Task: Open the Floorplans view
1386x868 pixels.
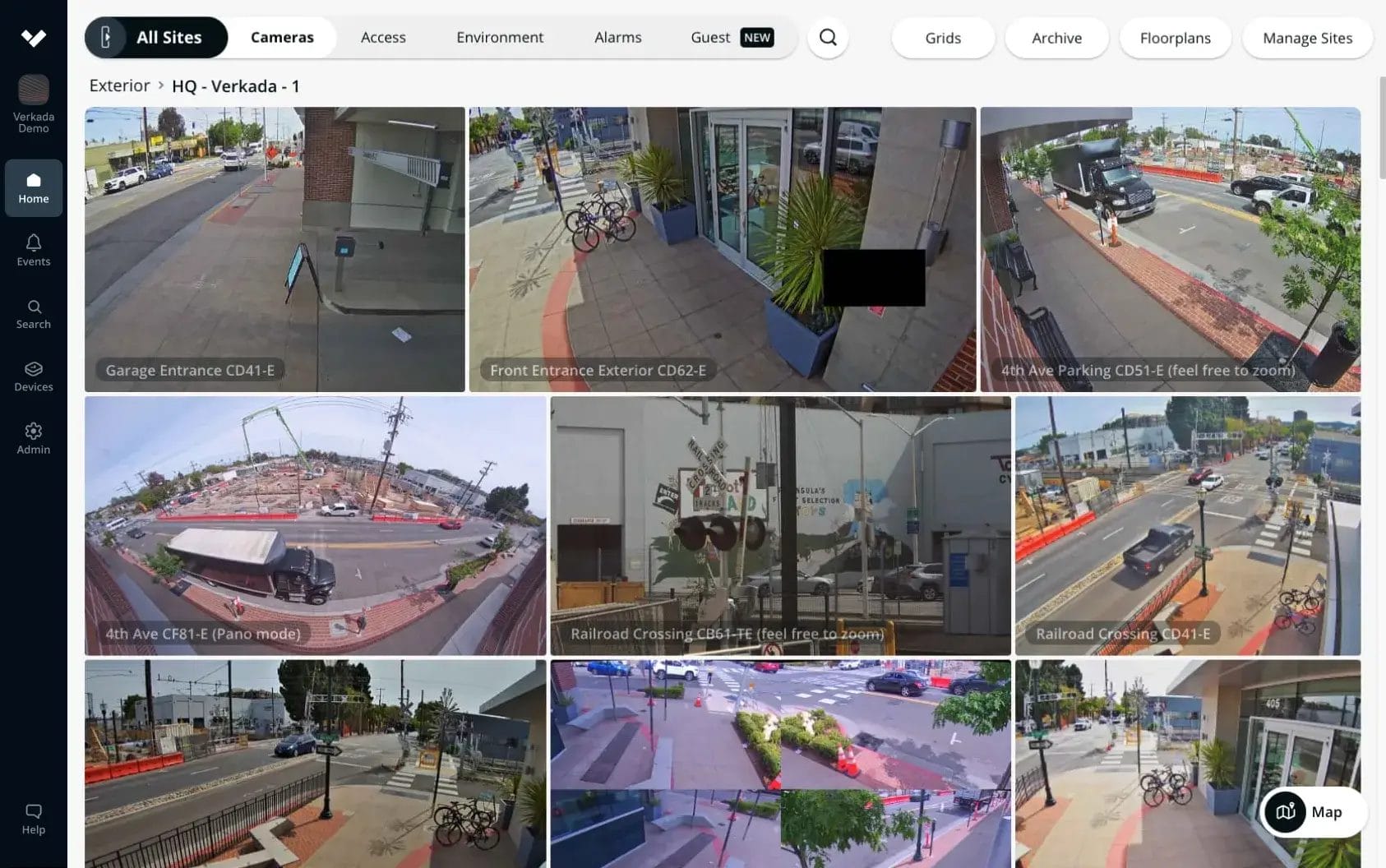Action: pyautogui.click(x=1175, y=38)
